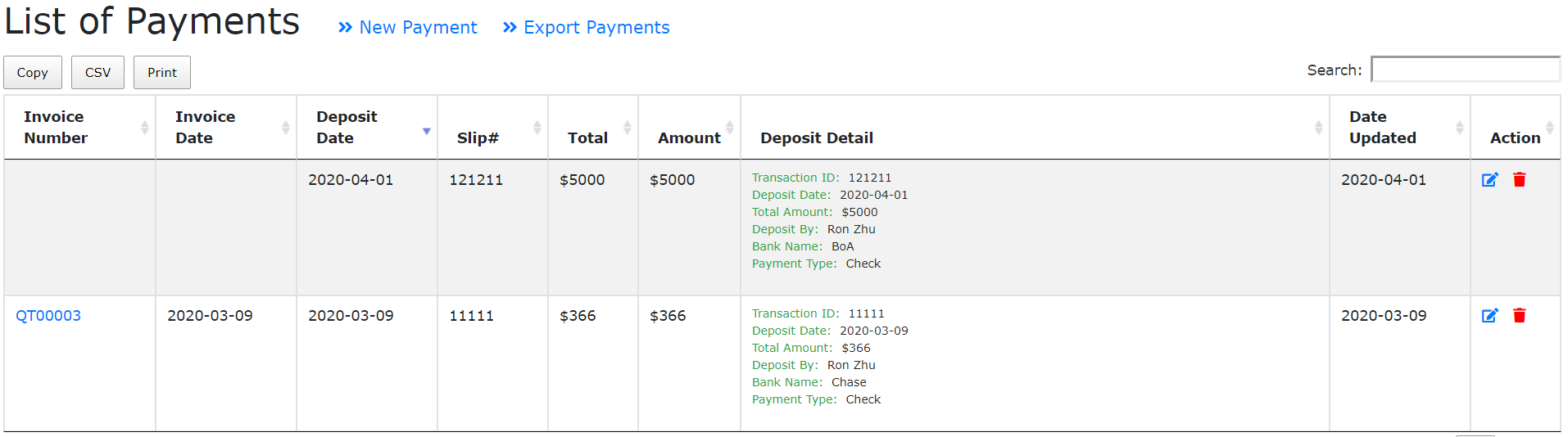The width and height of the screenshot is (1568, 437).
Task: Edit the QT00003 payment row
Action: 1489,316
